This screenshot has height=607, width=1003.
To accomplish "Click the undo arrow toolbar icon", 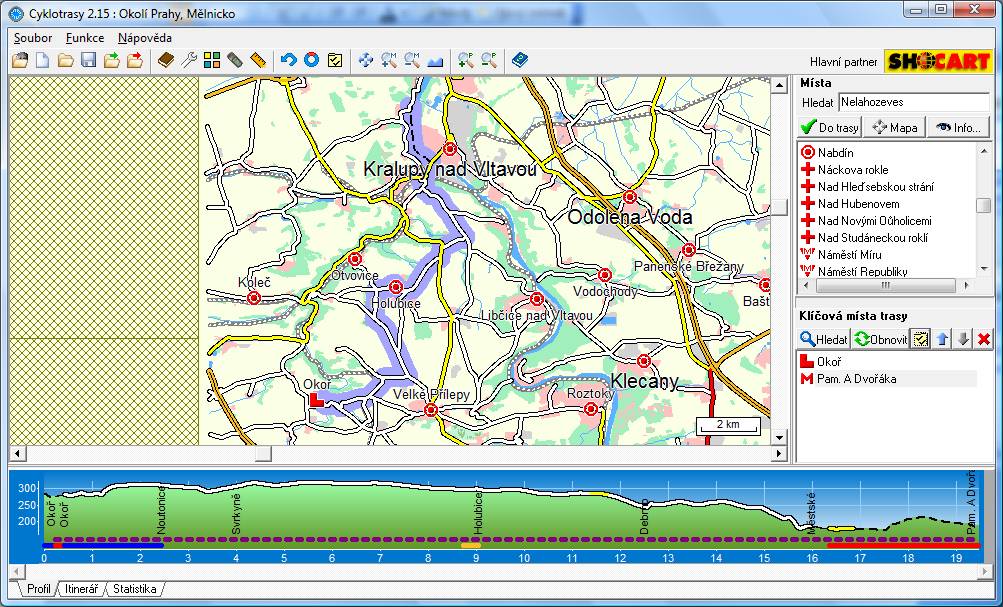I will [x=288, y=60].
